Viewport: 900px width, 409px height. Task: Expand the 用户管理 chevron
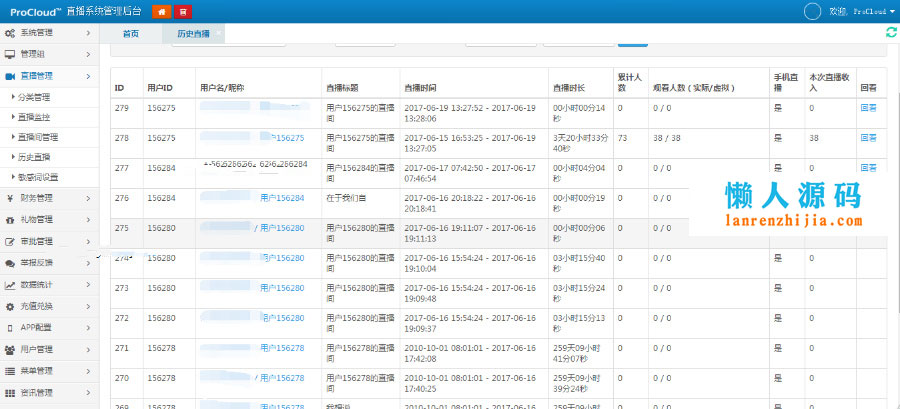(x=88, y=350)
